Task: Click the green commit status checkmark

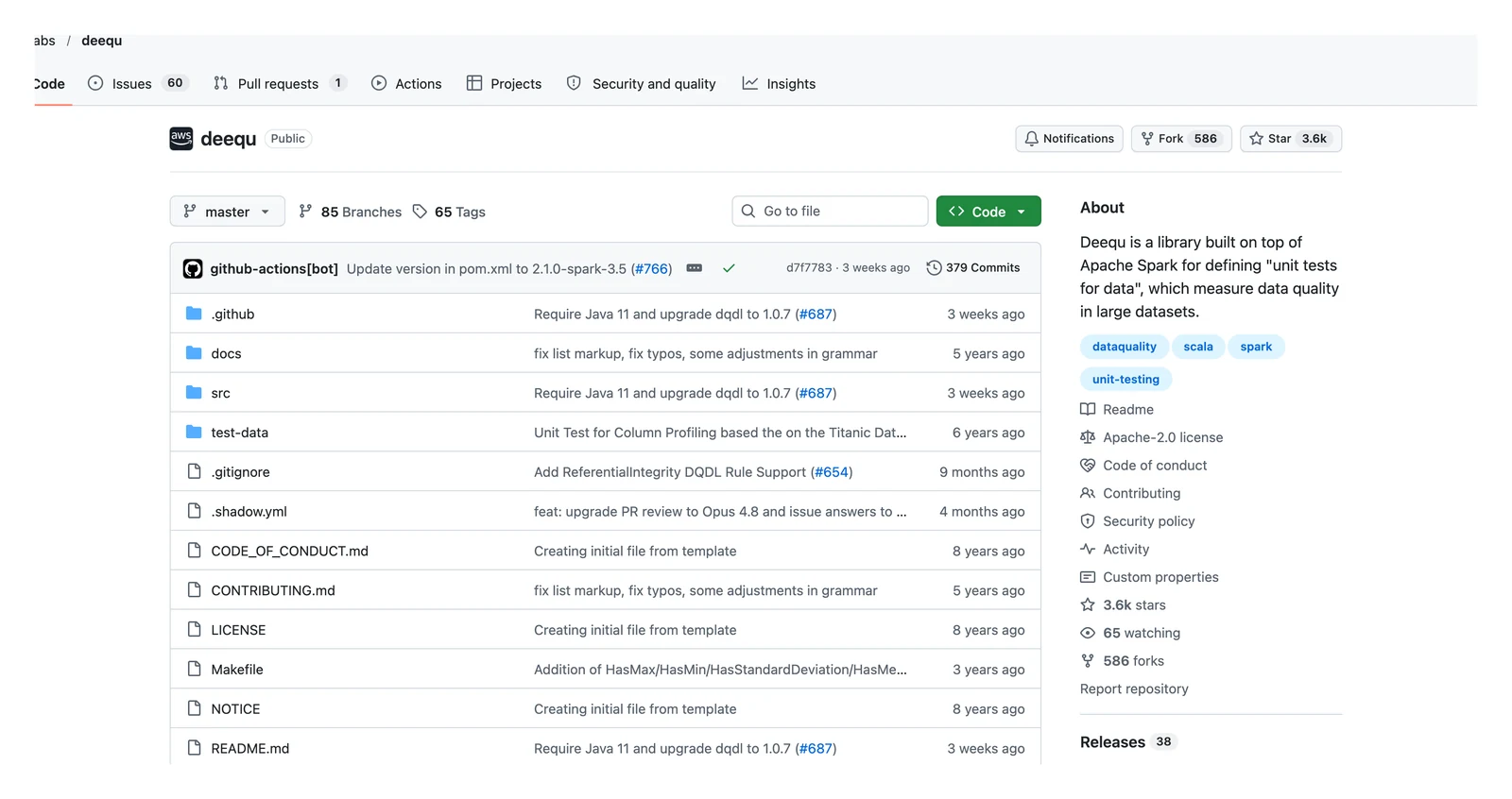Action: (x=729, y=268)
